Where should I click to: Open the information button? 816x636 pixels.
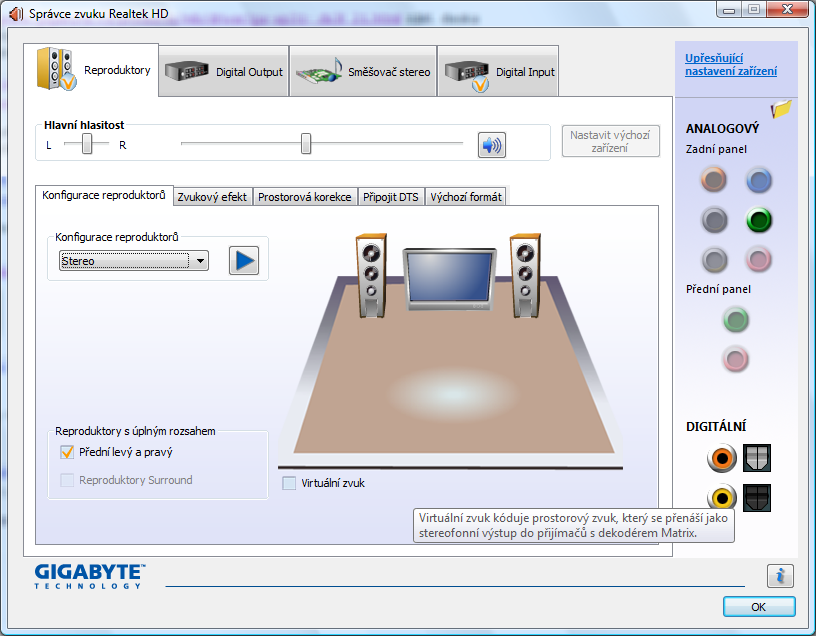[x=780, y=576]
